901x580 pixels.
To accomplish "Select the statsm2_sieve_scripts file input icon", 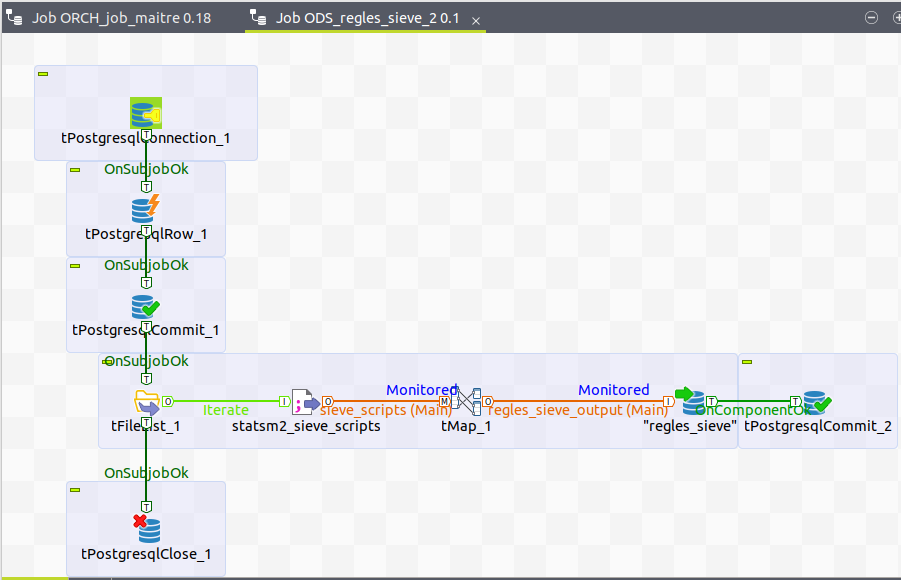I will (x=306, y=402).
